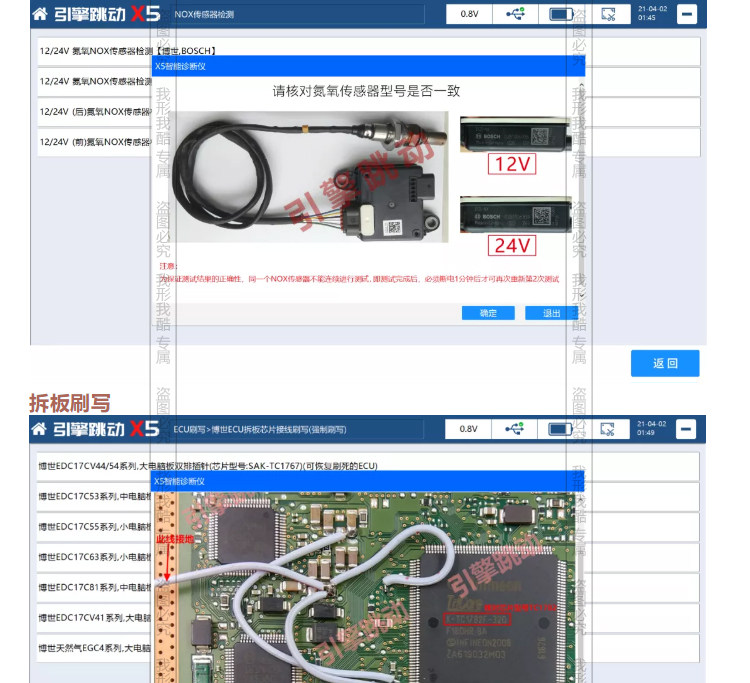
Task: Check battery icon in top header
Action: [561, 14]
